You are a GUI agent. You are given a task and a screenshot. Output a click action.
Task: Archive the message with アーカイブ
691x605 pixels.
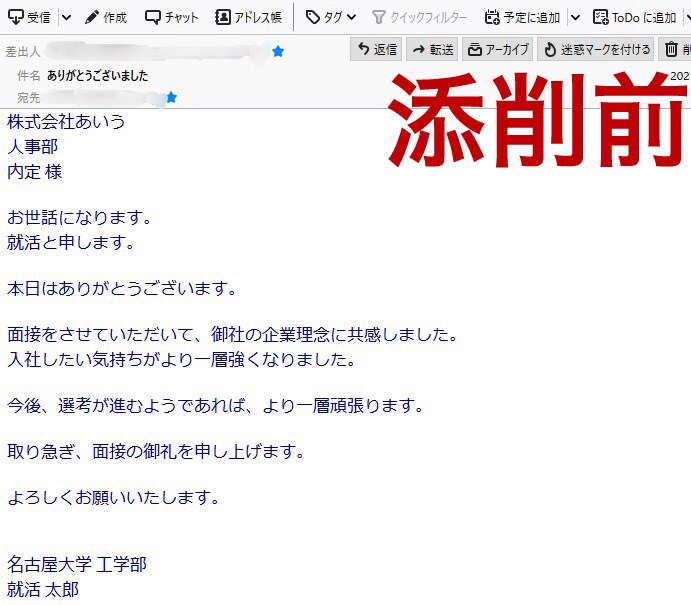point(498,49)
